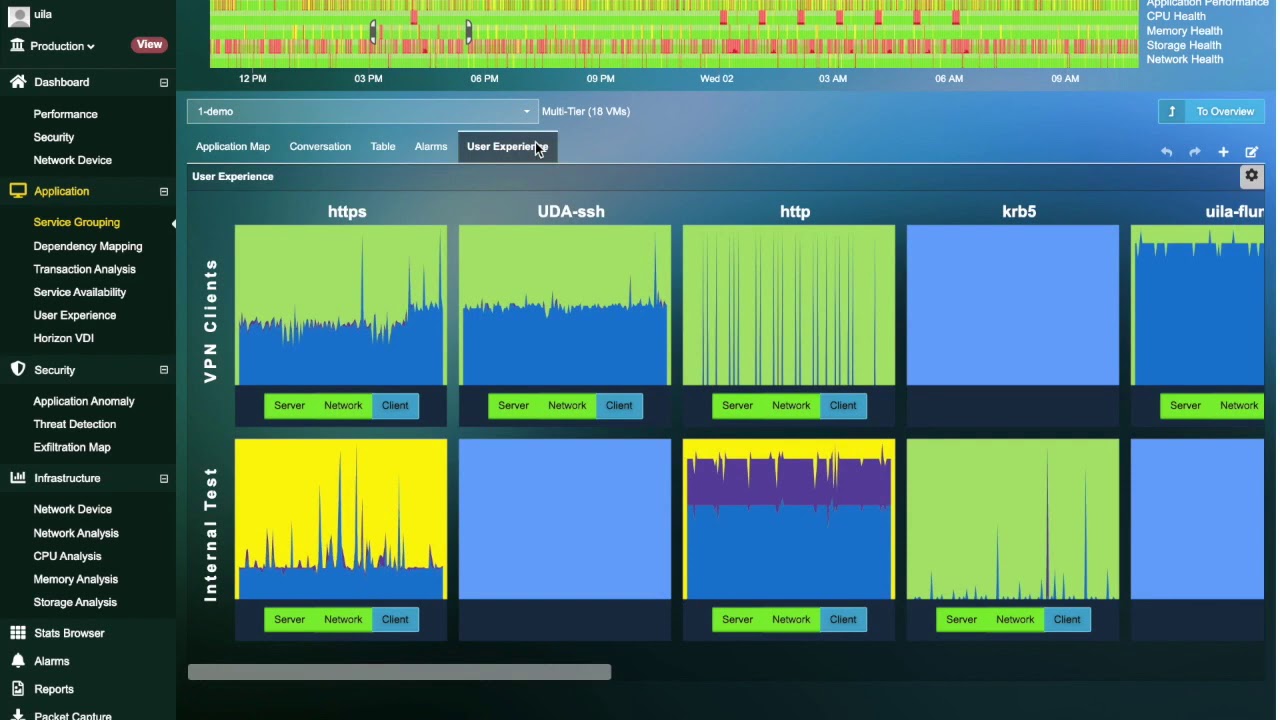Image resolution: width=1280 pixels, height=720 pixels.
Task: Toggle Network on VPN Clients https chart
Action: click(x=343, y=405)
